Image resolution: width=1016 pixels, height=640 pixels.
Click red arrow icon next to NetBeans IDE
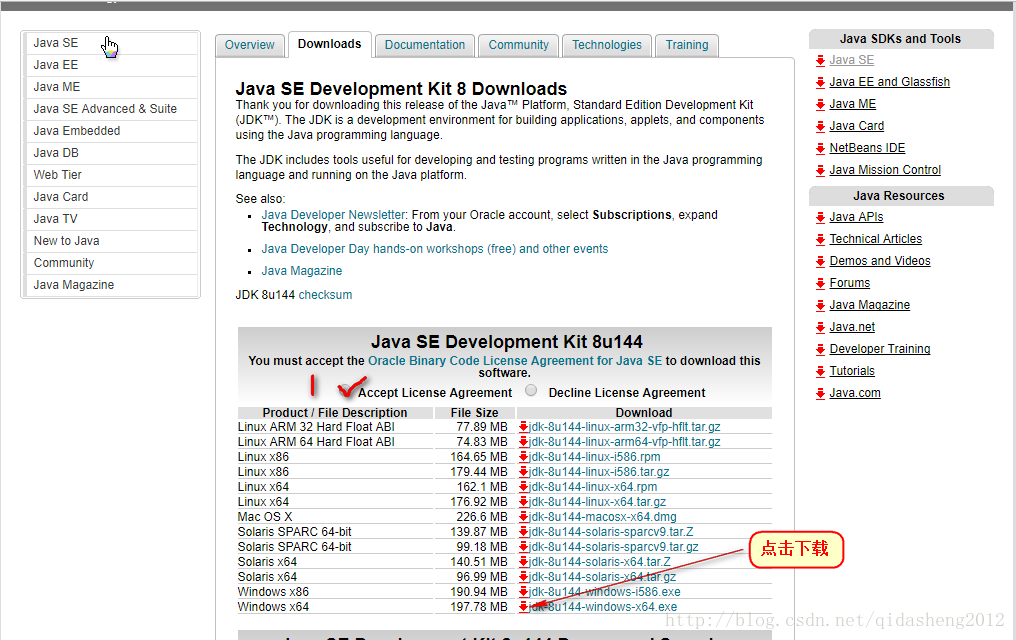[820, 148]
